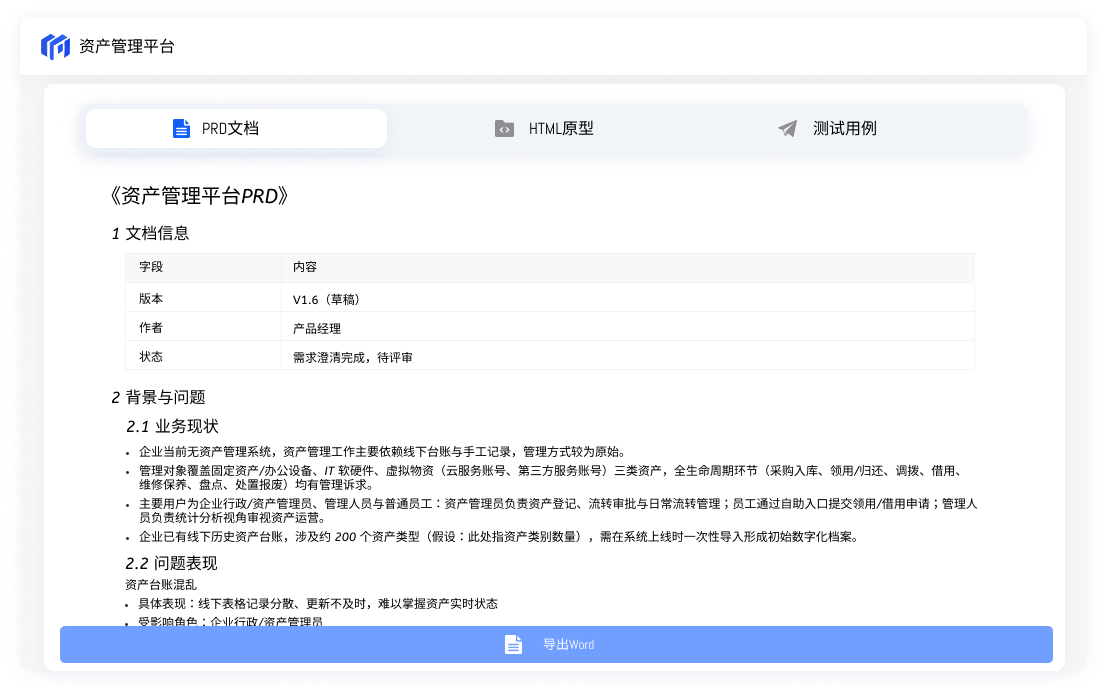Click the heading 1 文档信息
The width and height of the screenshot is (1107, 695).
coord(150,233)
